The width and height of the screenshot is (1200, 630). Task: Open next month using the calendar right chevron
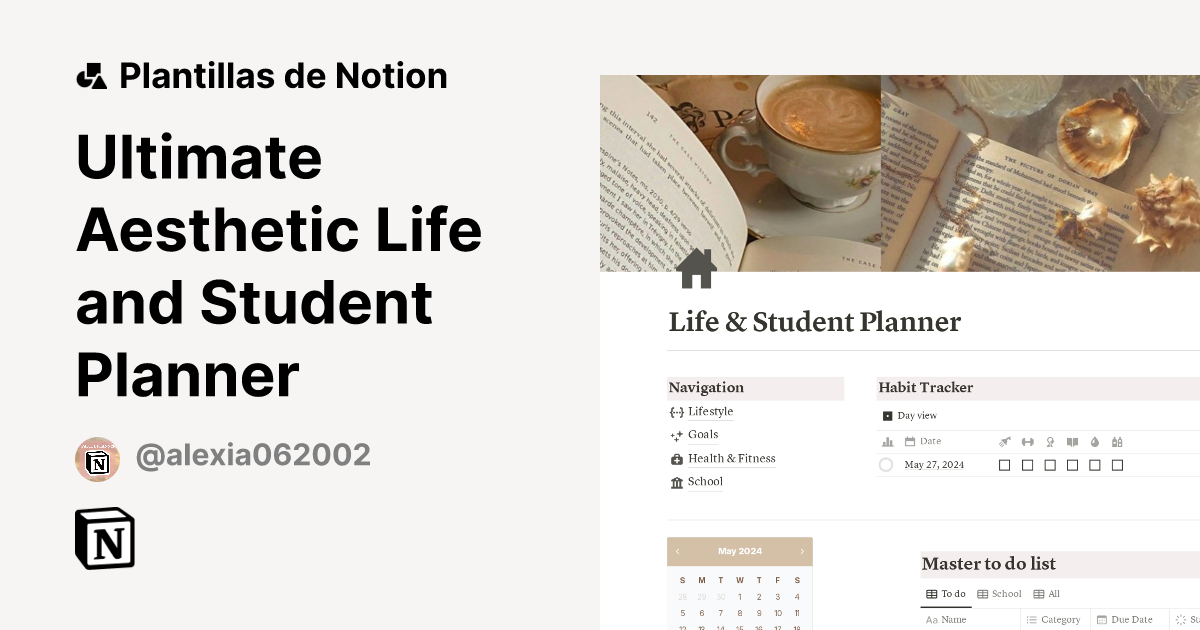point(801,551)
